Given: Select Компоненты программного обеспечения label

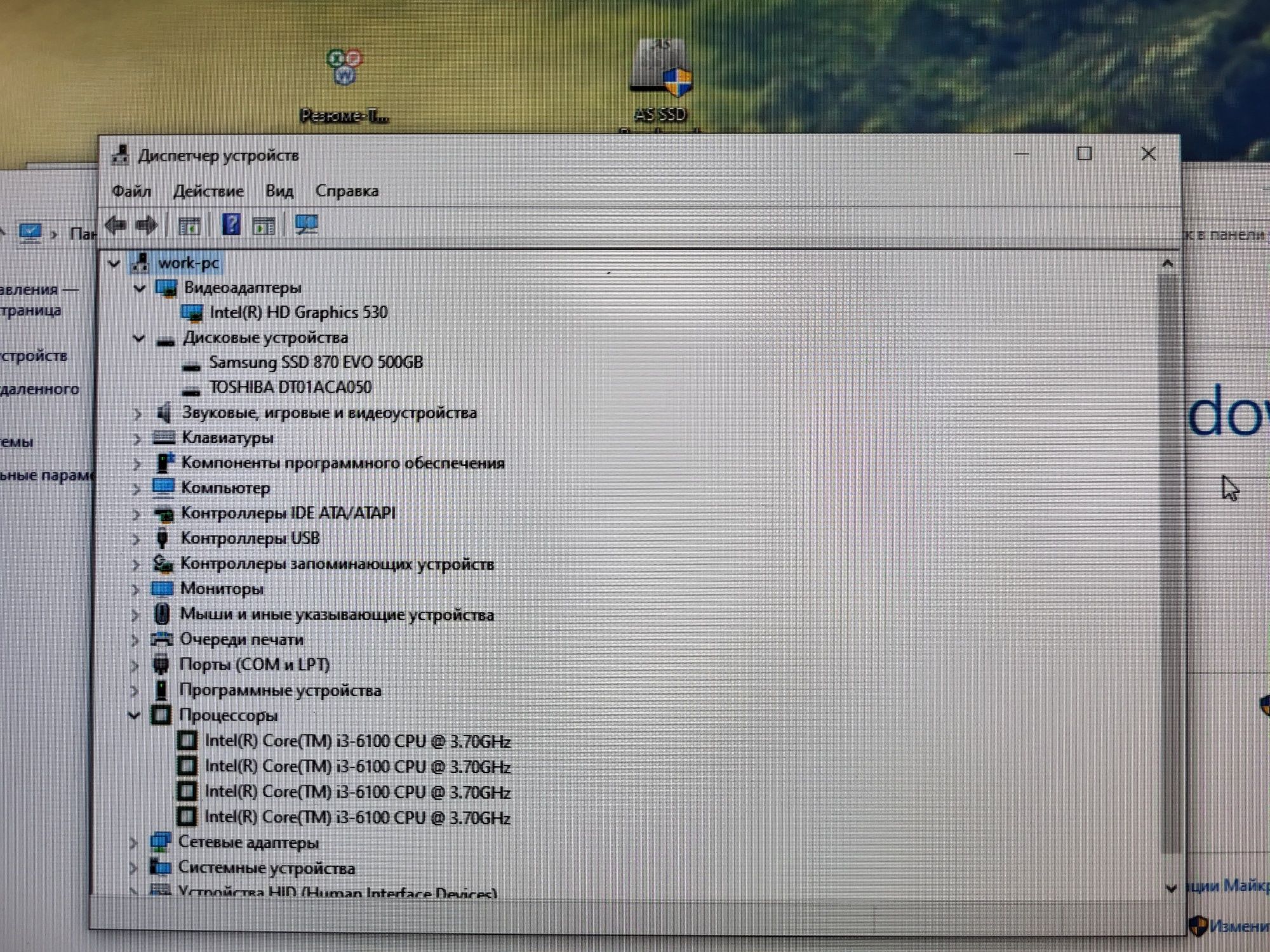Looking at the screenshot, I should pos(343,463).
